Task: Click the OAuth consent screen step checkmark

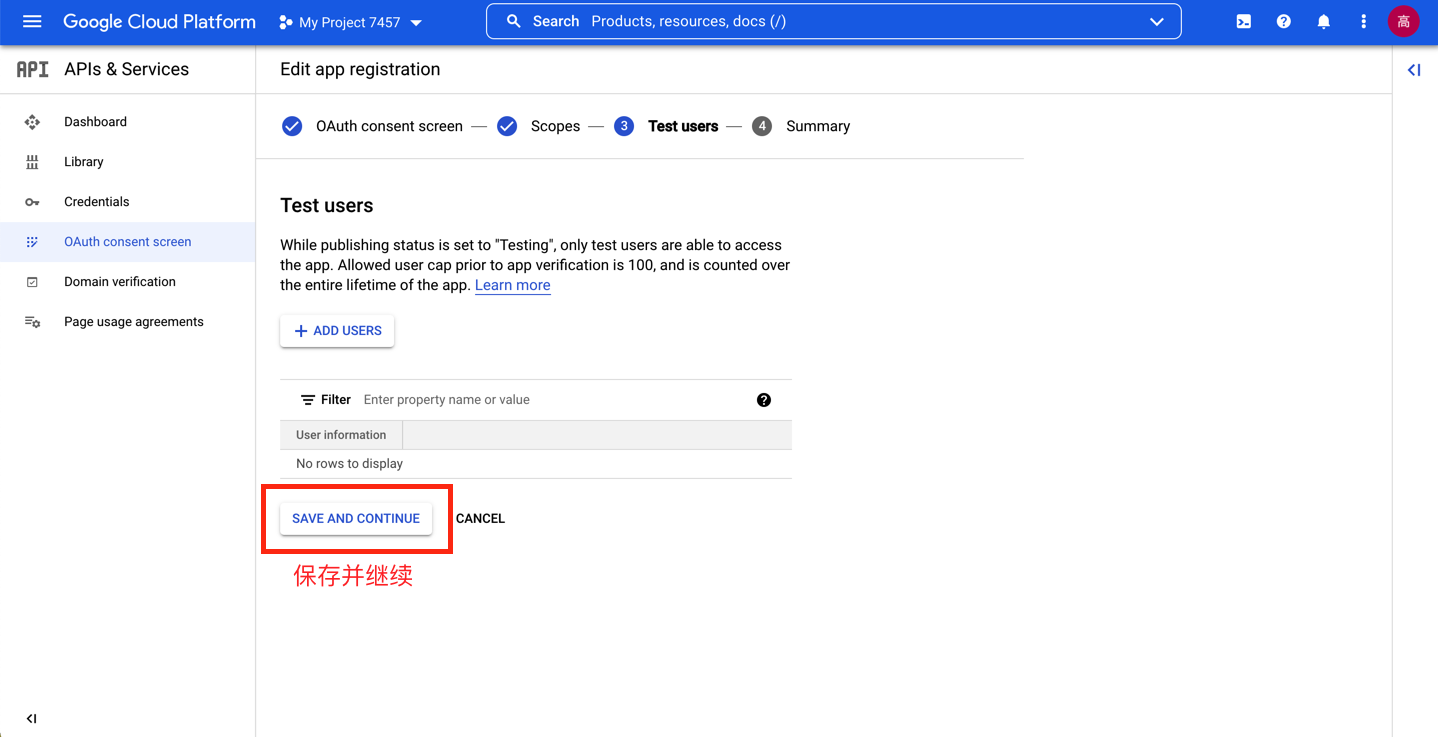Action: pyautogui.click(x=292, y=126)
